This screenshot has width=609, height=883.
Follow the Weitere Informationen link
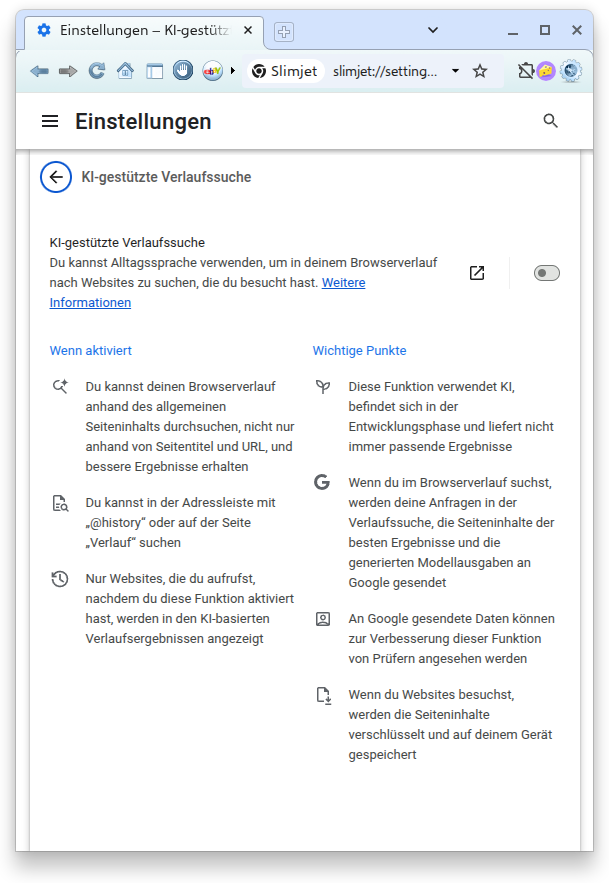pos(207,292)
